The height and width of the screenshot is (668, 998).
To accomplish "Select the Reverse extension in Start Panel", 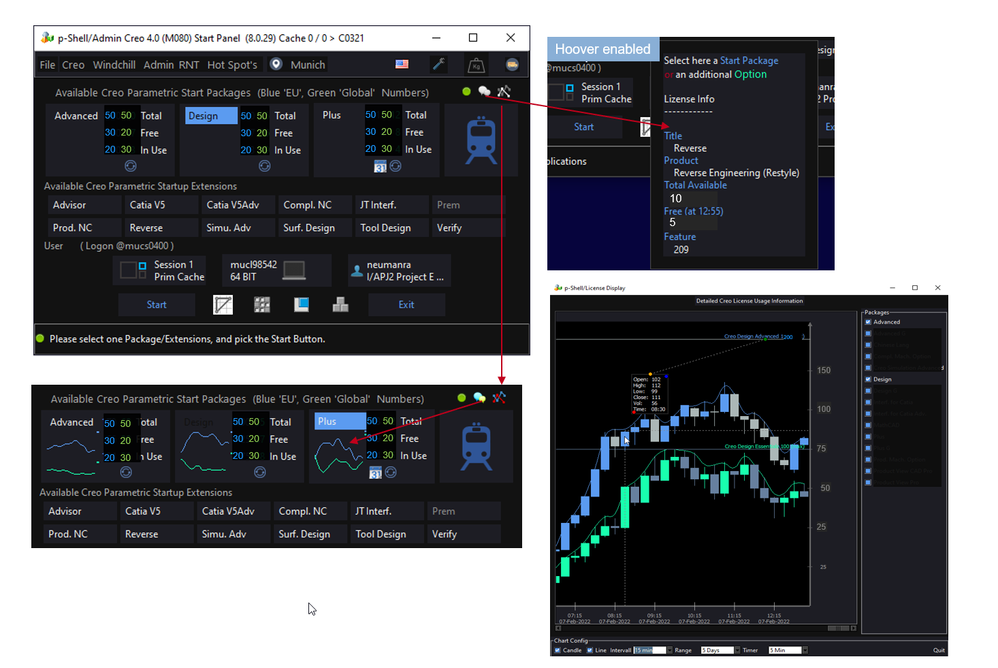I will [160, 228].
